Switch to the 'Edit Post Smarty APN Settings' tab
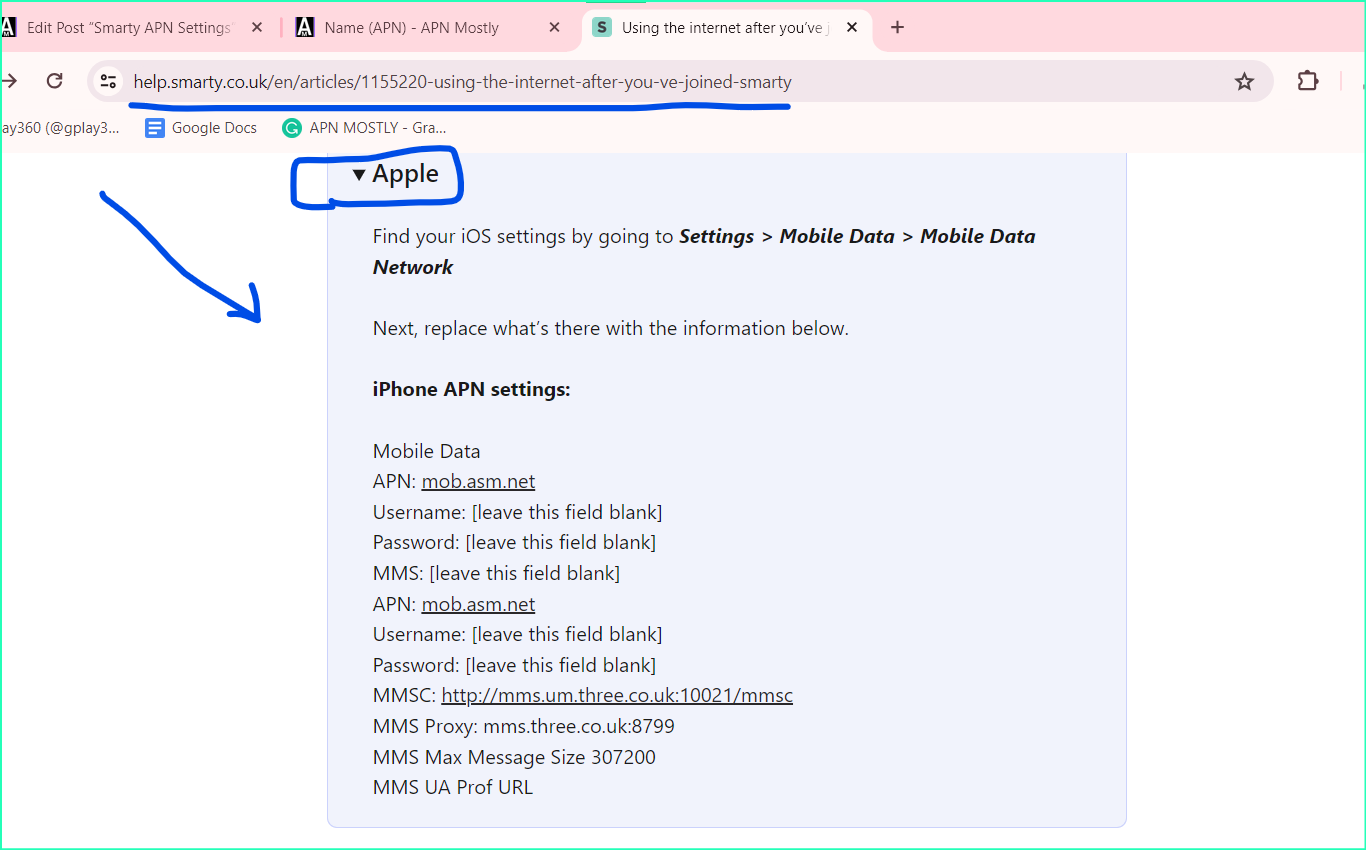Image resolution: width=1366 pixels, height=850 pixels. [130, 27]
